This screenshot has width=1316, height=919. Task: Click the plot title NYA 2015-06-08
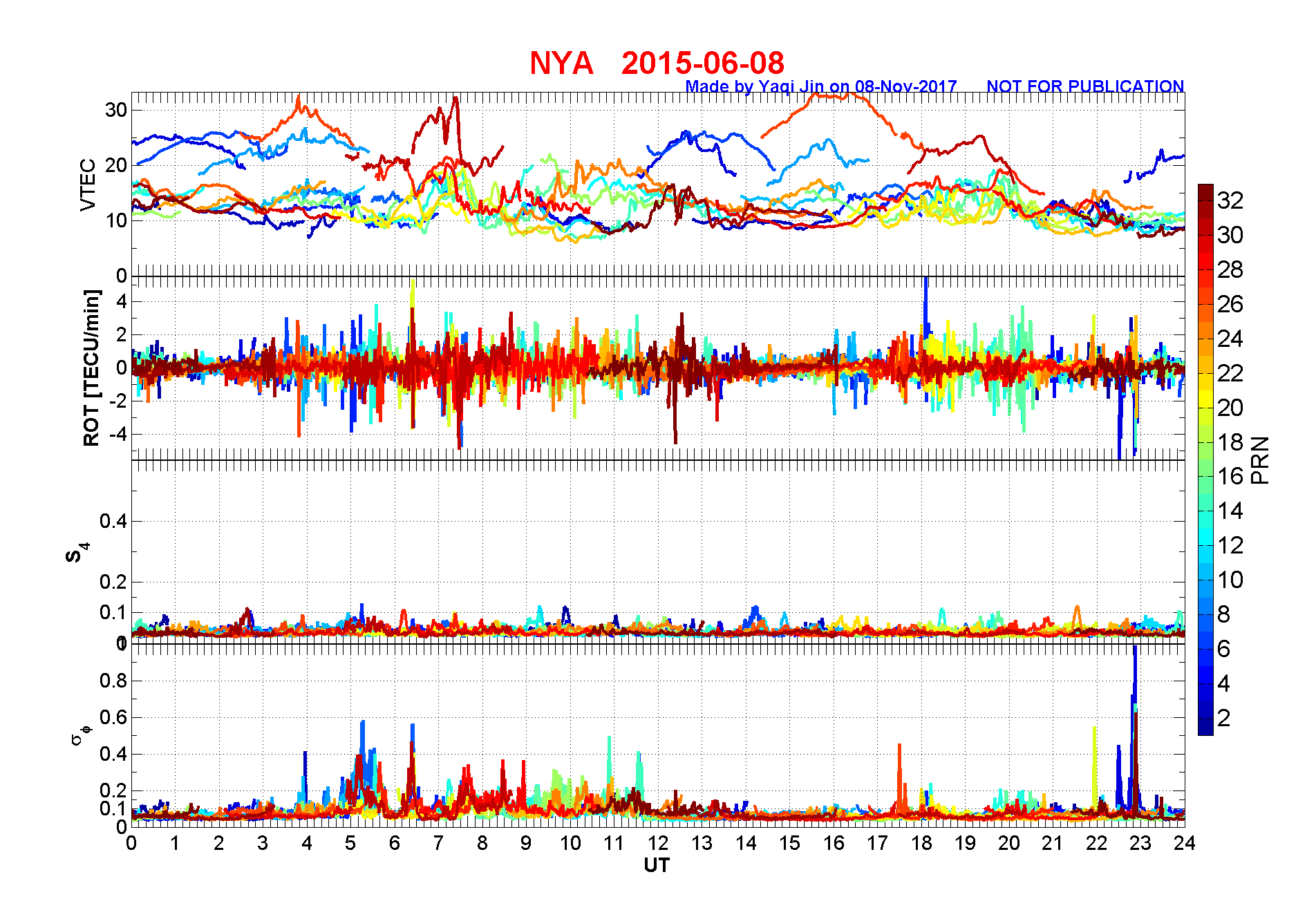click(x=657, y=63)
